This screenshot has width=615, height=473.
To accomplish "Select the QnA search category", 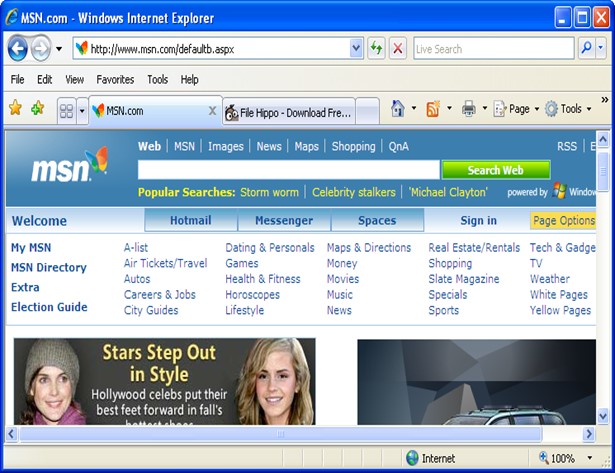I will pos(398,146).
